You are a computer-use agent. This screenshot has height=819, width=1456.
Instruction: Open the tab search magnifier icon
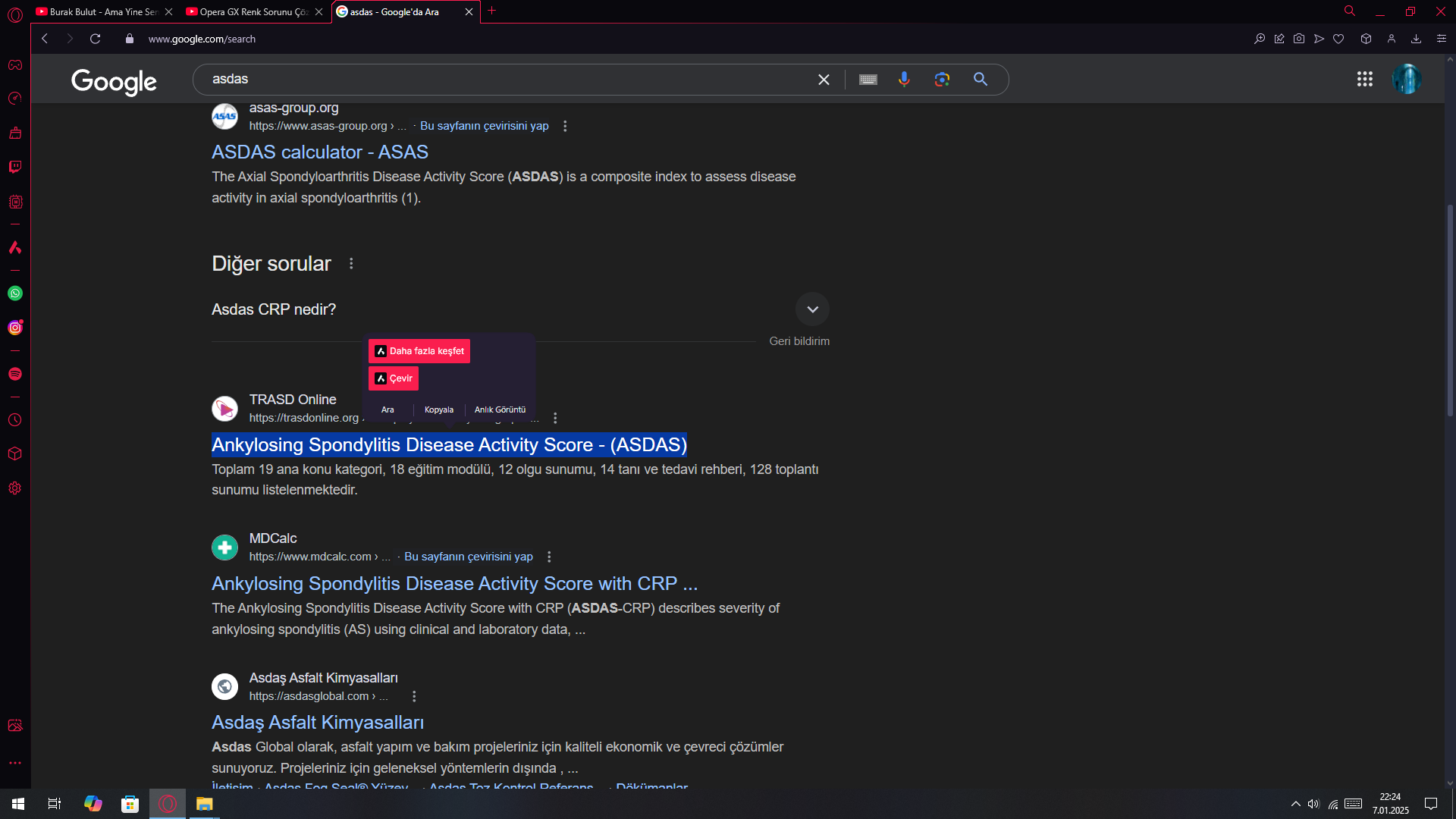[x=1350, y=11]
